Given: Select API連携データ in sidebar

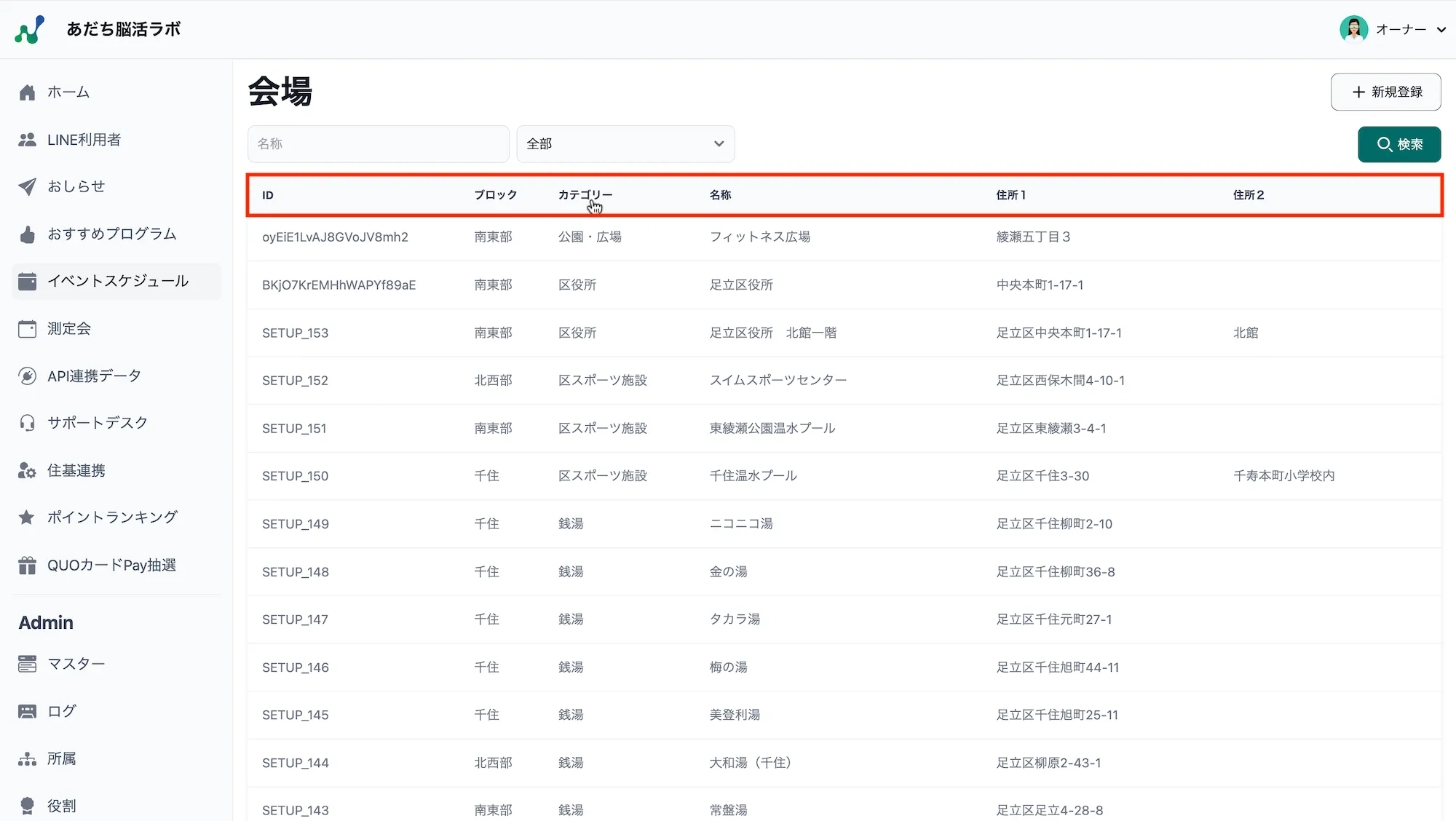Looking at the screenshot, I should click(x=94, y=376).
